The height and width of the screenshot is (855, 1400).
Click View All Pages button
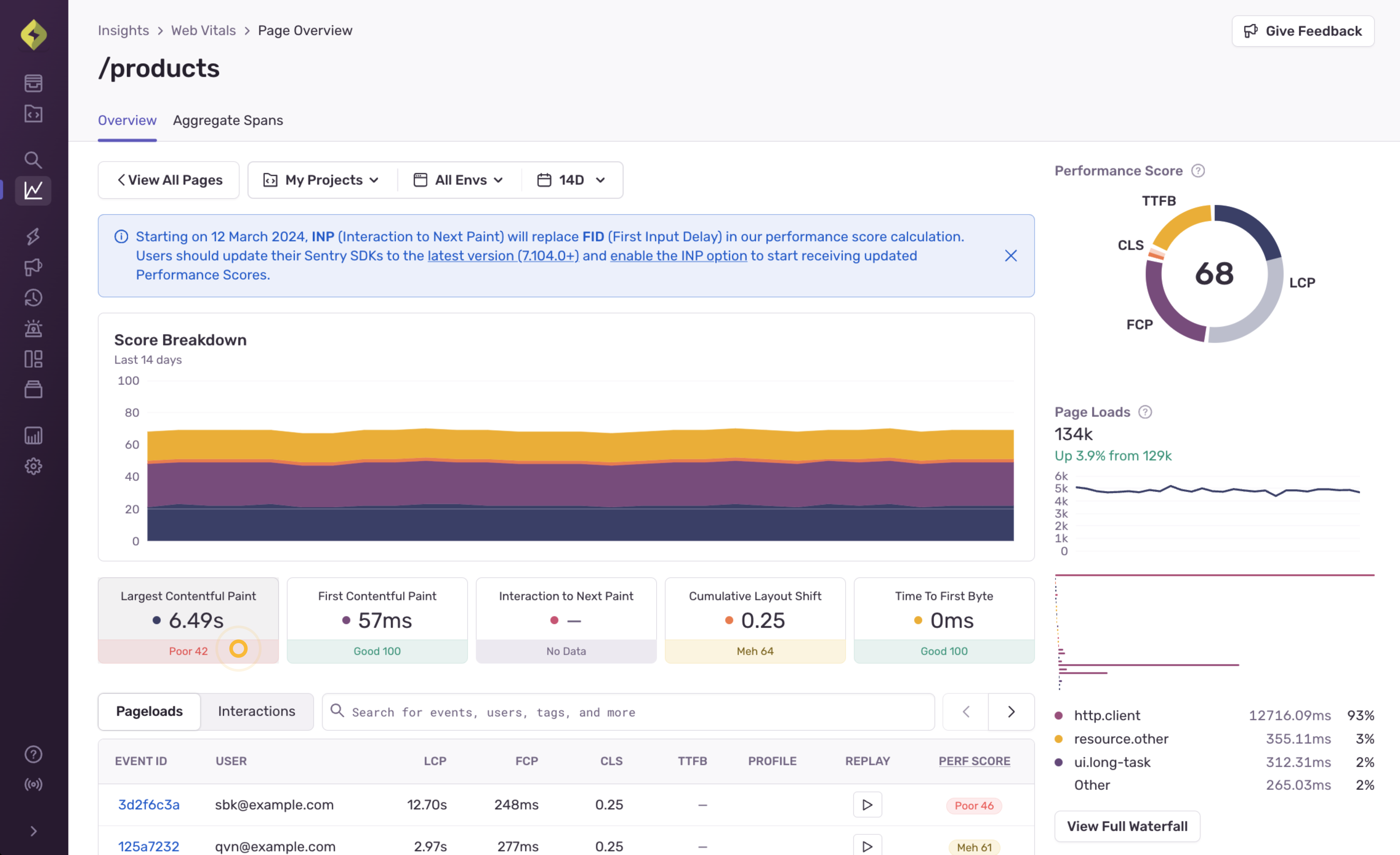[169, 180]
